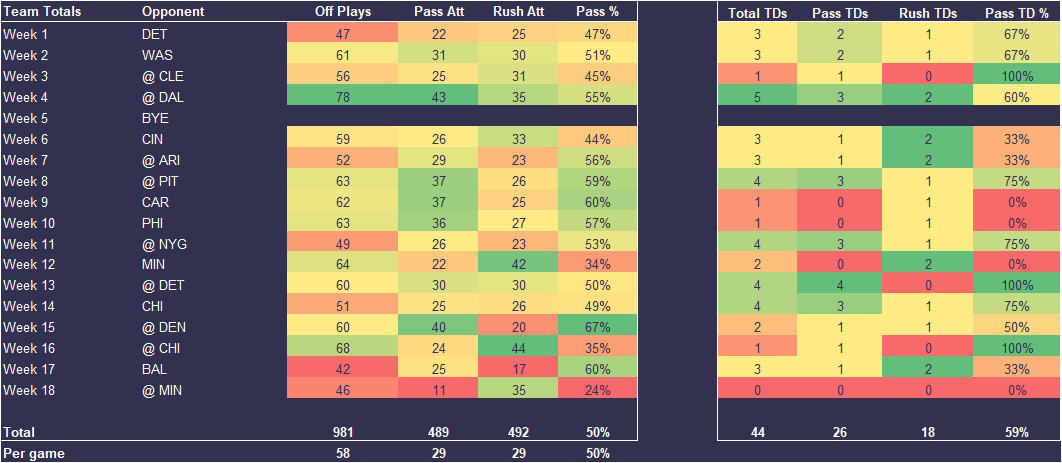Select Week 4 Off Plays cell showing 78
The image size is (1062, 463).
click(342, 96)
